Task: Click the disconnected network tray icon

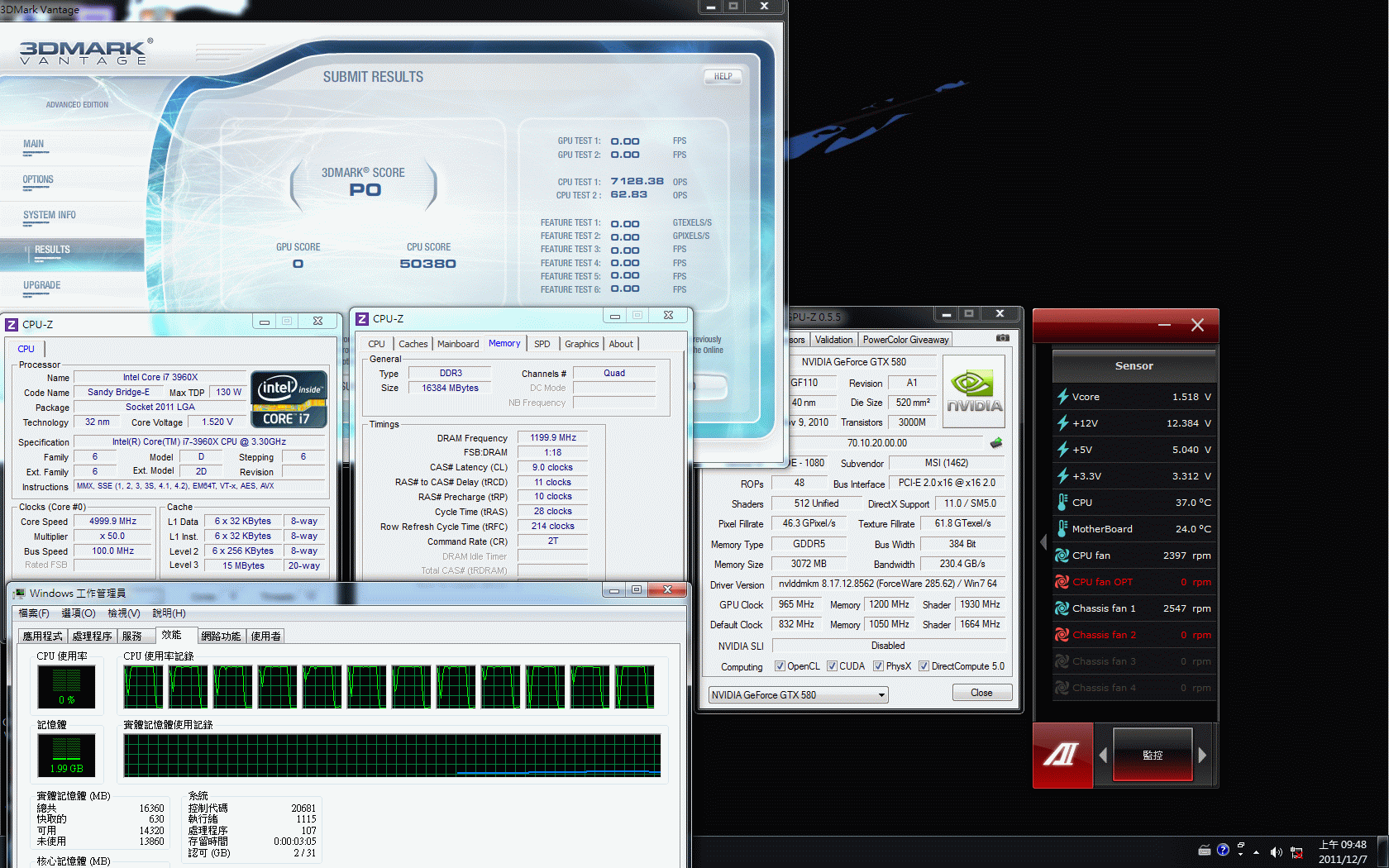Action: coord(1296,852)
